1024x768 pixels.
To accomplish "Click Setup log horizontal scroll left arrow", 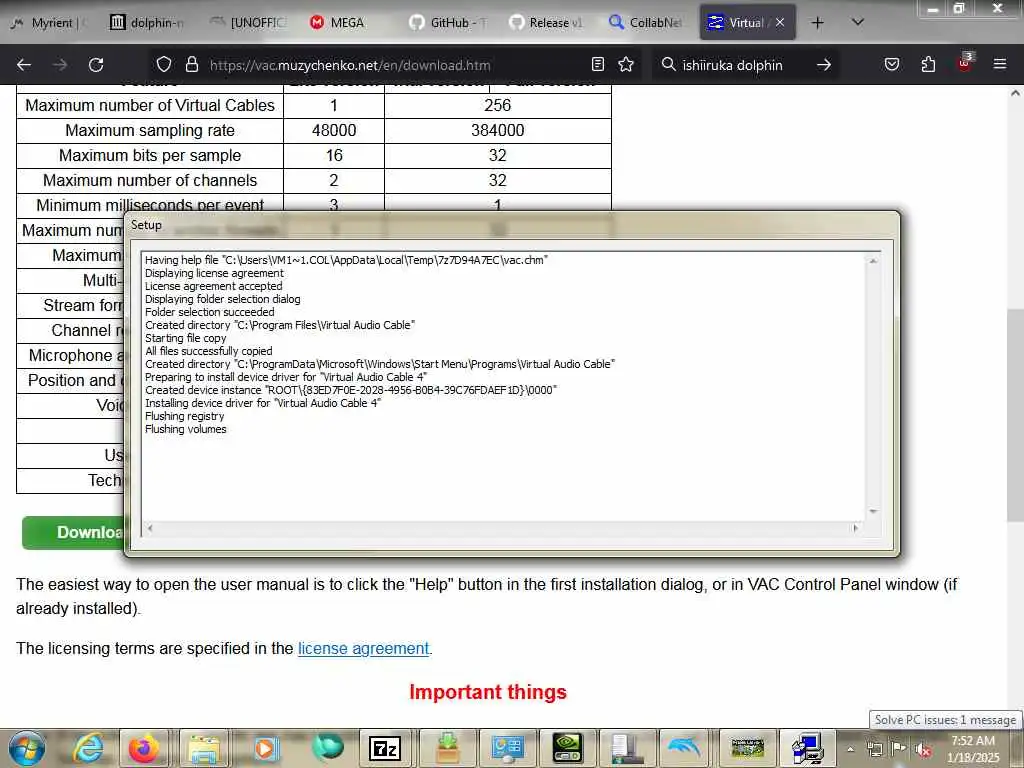I will [x=150, y=528].
